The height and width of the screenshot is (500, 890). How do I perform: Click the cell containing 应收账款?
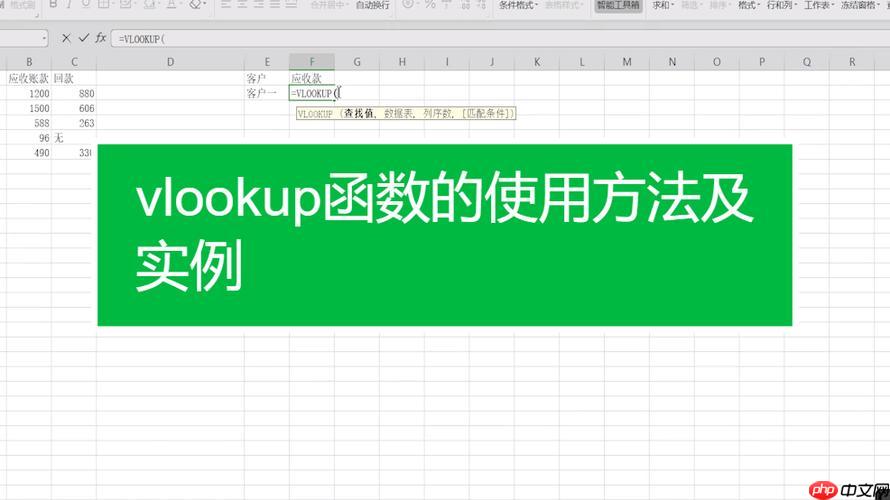(x=29, y=78)
